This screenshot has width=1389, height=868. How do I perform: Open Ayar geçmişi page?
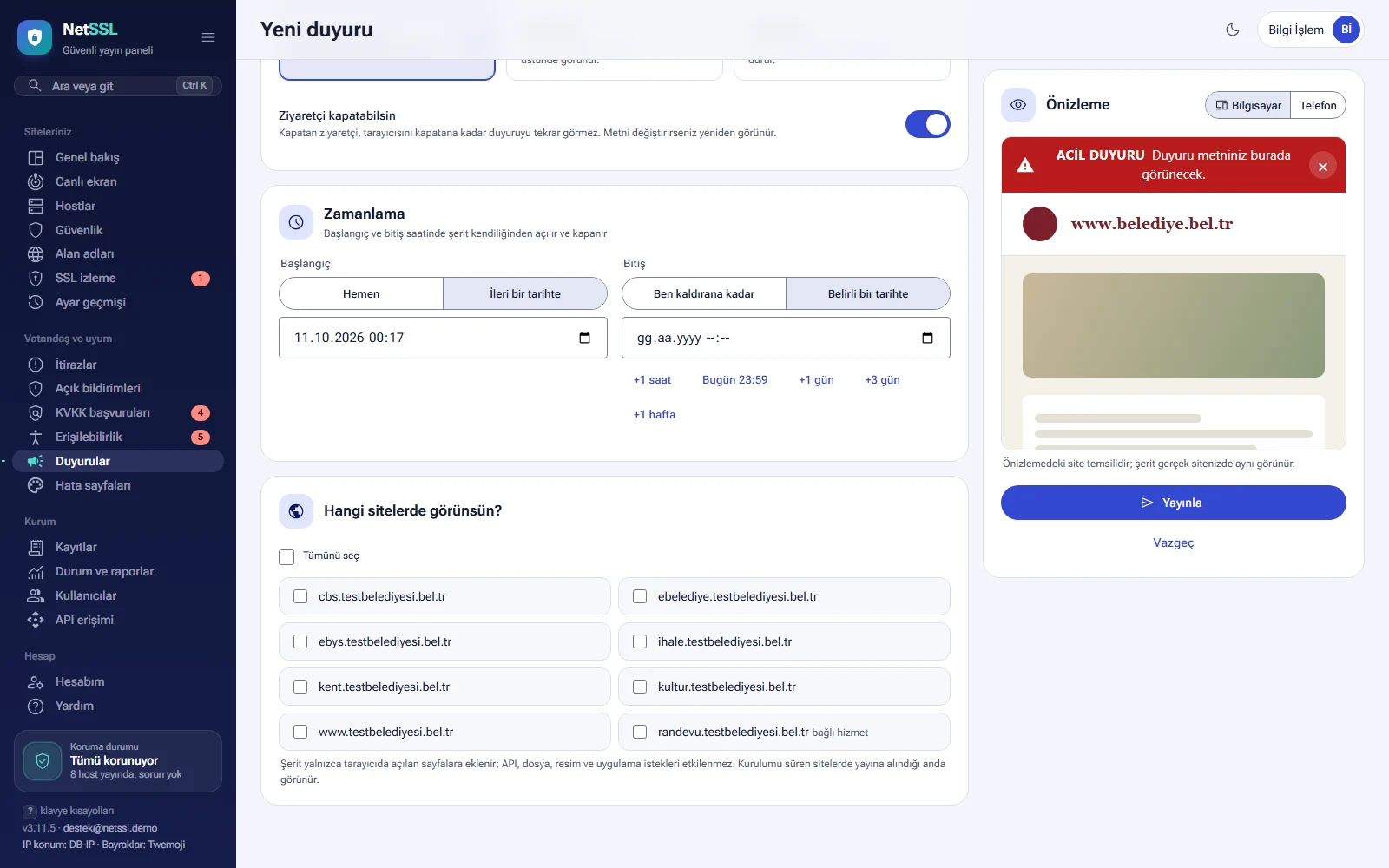(x=118, y=302)
